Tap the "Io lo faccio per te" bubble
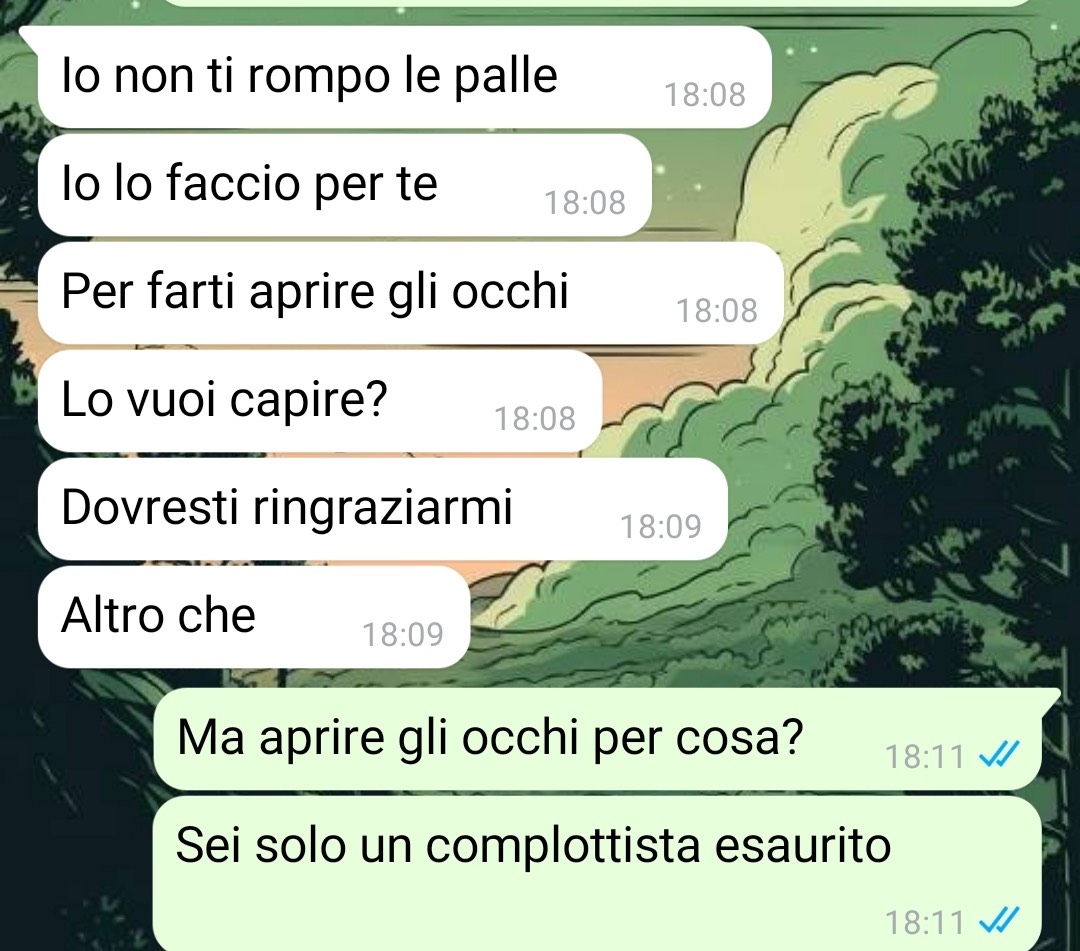1080x951 pixels. pos(344,185)
